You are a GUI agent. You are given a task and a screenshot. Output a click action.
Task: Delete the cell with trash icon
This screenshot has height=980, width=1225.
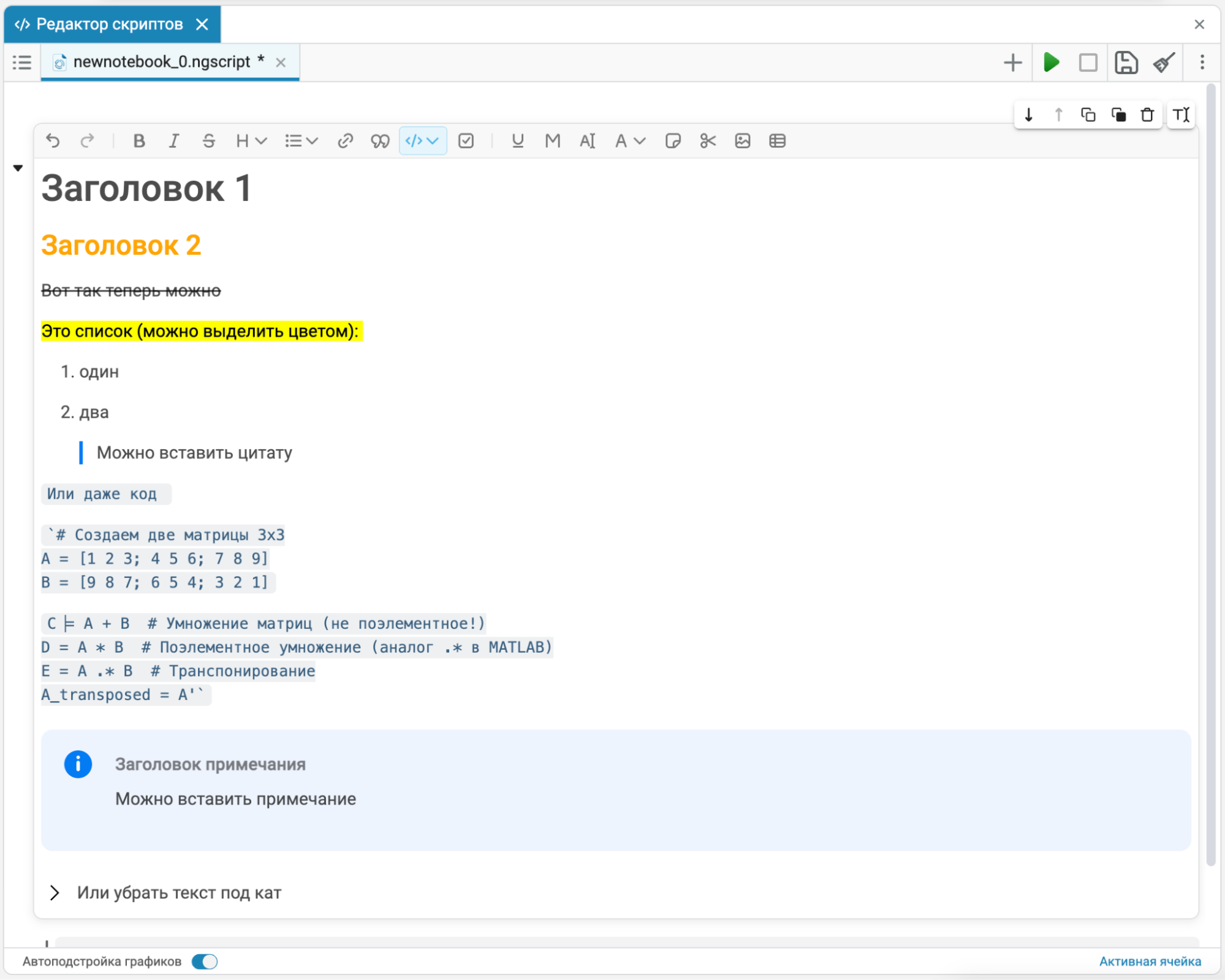pos(1147,115)
